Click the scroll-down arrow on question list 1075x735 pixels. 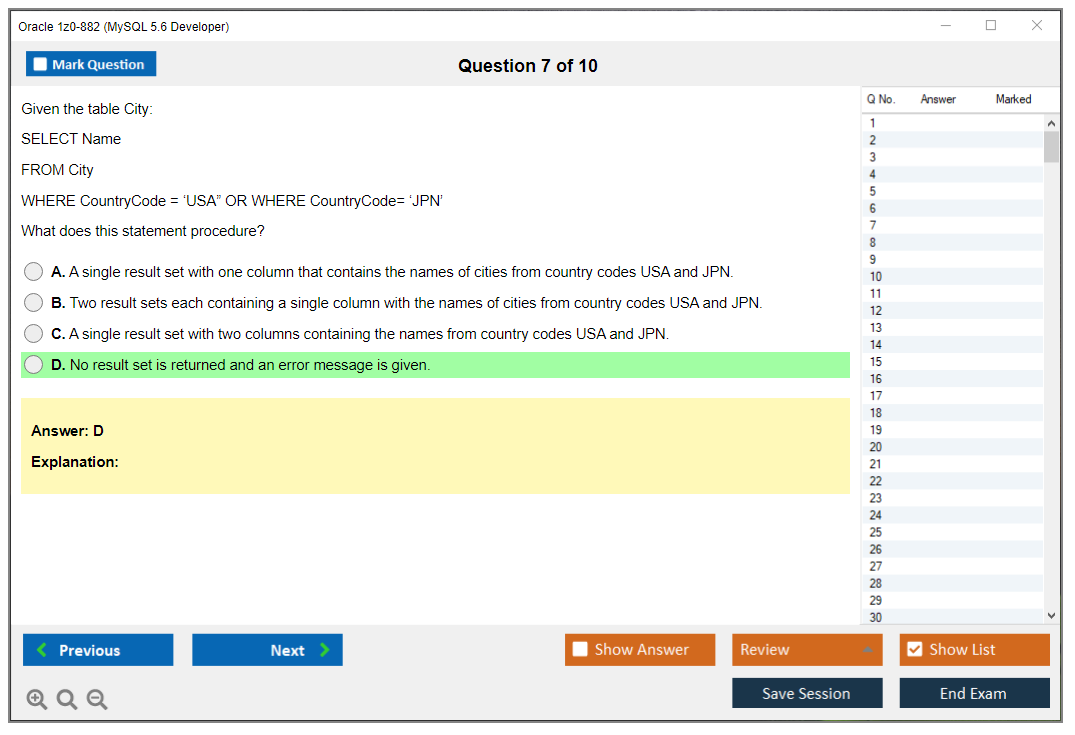1051,615
